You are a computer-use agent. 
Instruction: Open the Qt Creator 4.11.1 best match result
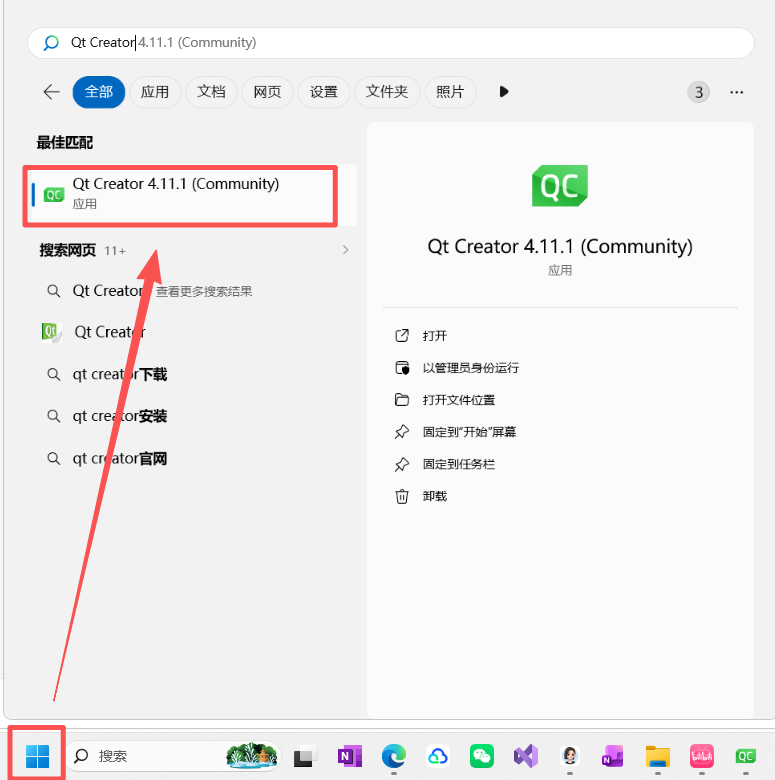point(192,195)
